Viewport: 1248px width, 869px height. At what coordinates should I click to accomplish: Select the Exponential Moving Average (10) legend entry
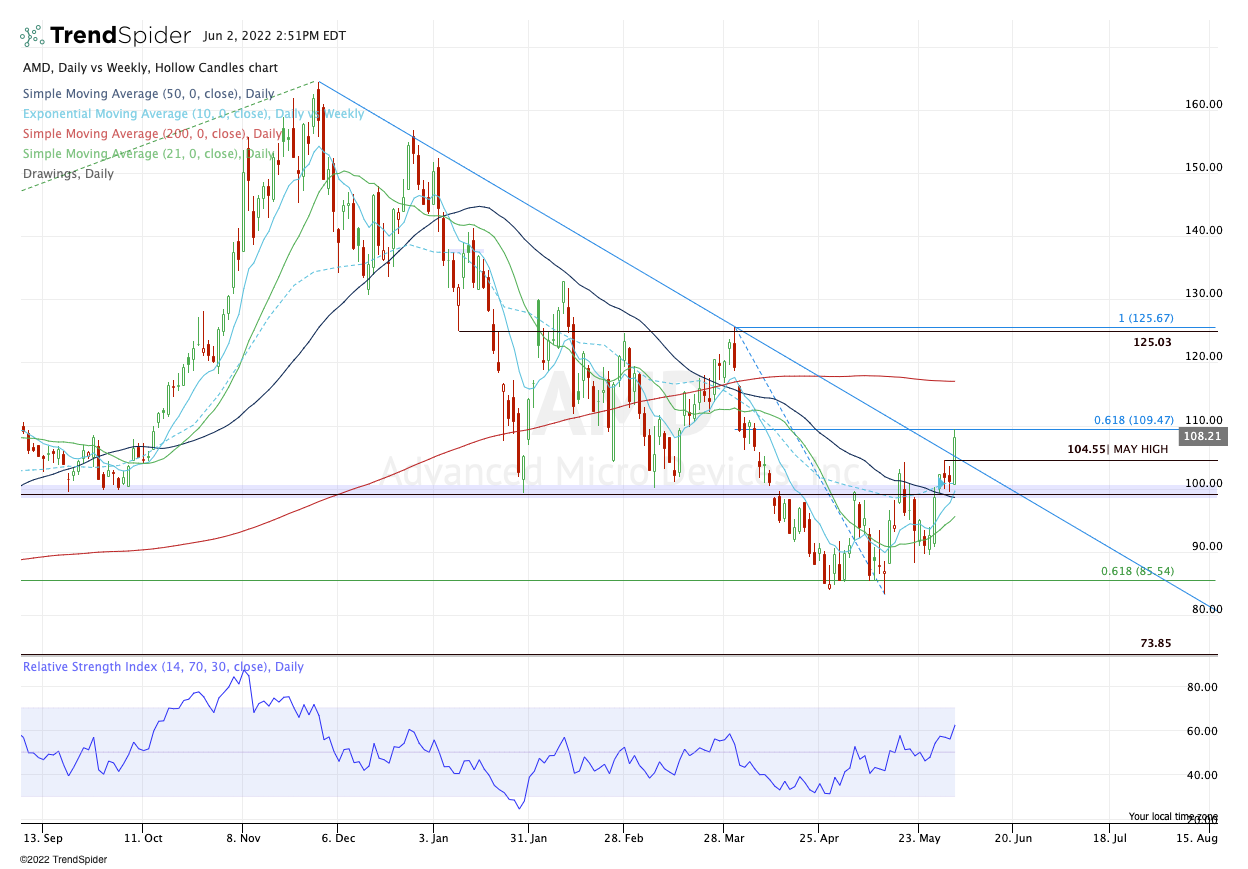pyautogui.click(x=193, y=113)
